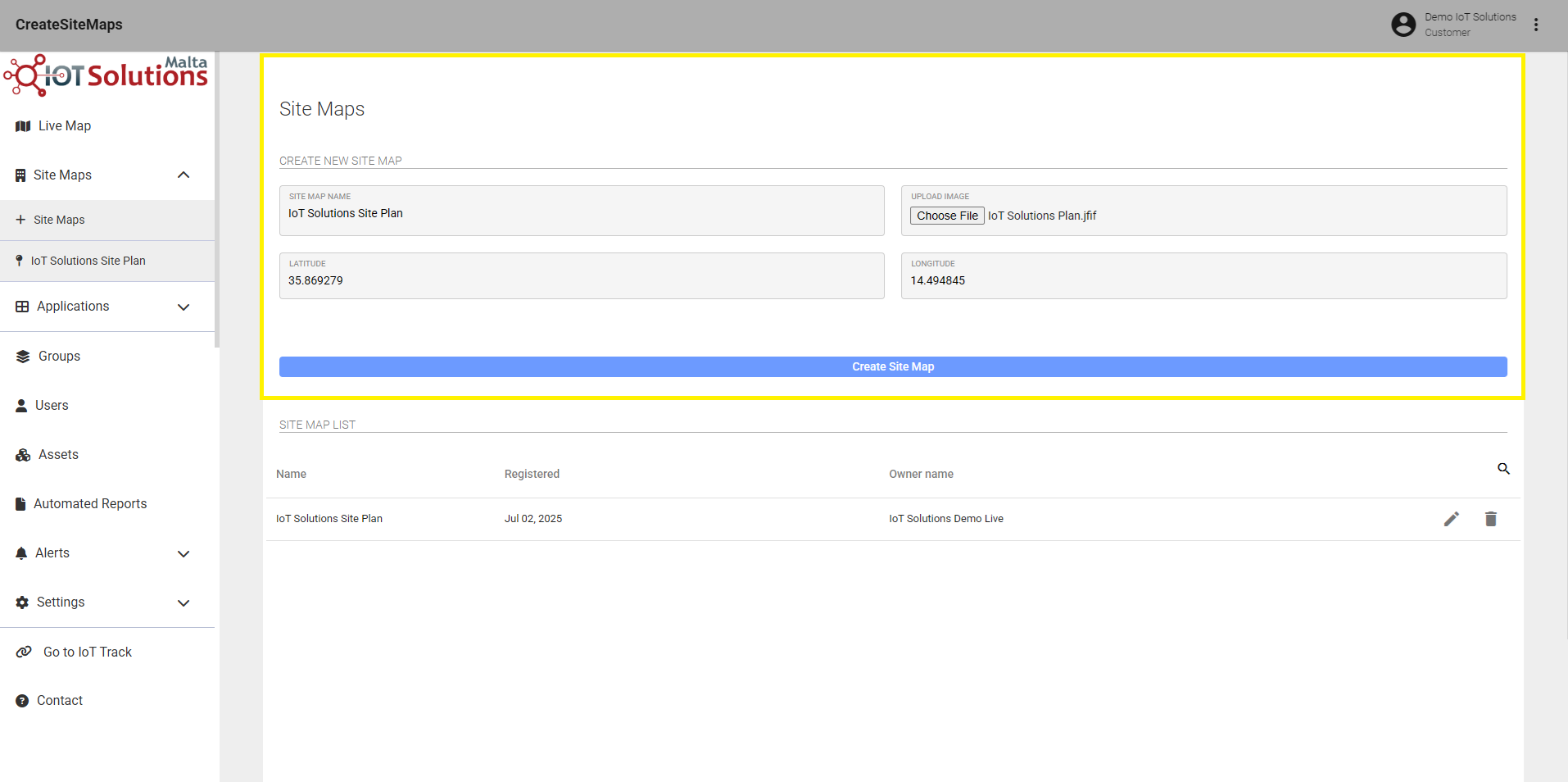The image size is (1568, 782).
Task: Click the Automated Reports document icon
Action: coord(20,504)
